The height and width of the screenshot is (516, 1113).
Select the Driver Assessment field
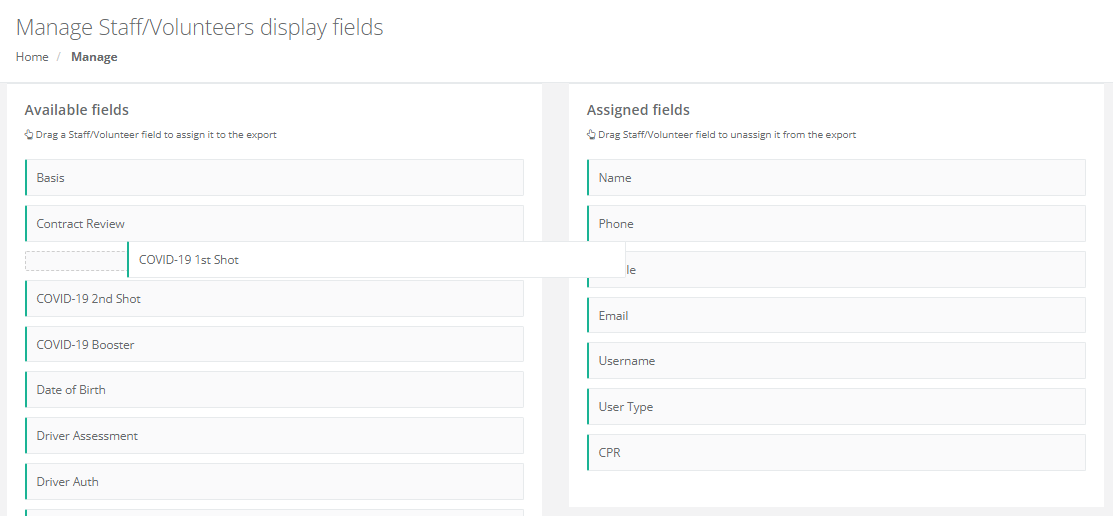[274, 436]
